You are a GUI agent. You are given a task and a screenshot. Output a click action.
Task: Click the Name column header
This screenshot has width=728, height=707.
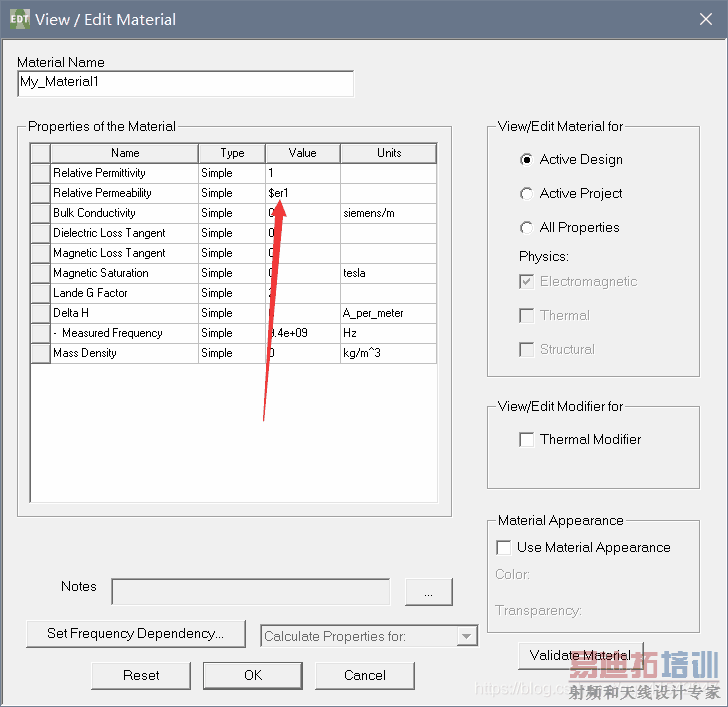click(x=125, y=153)
